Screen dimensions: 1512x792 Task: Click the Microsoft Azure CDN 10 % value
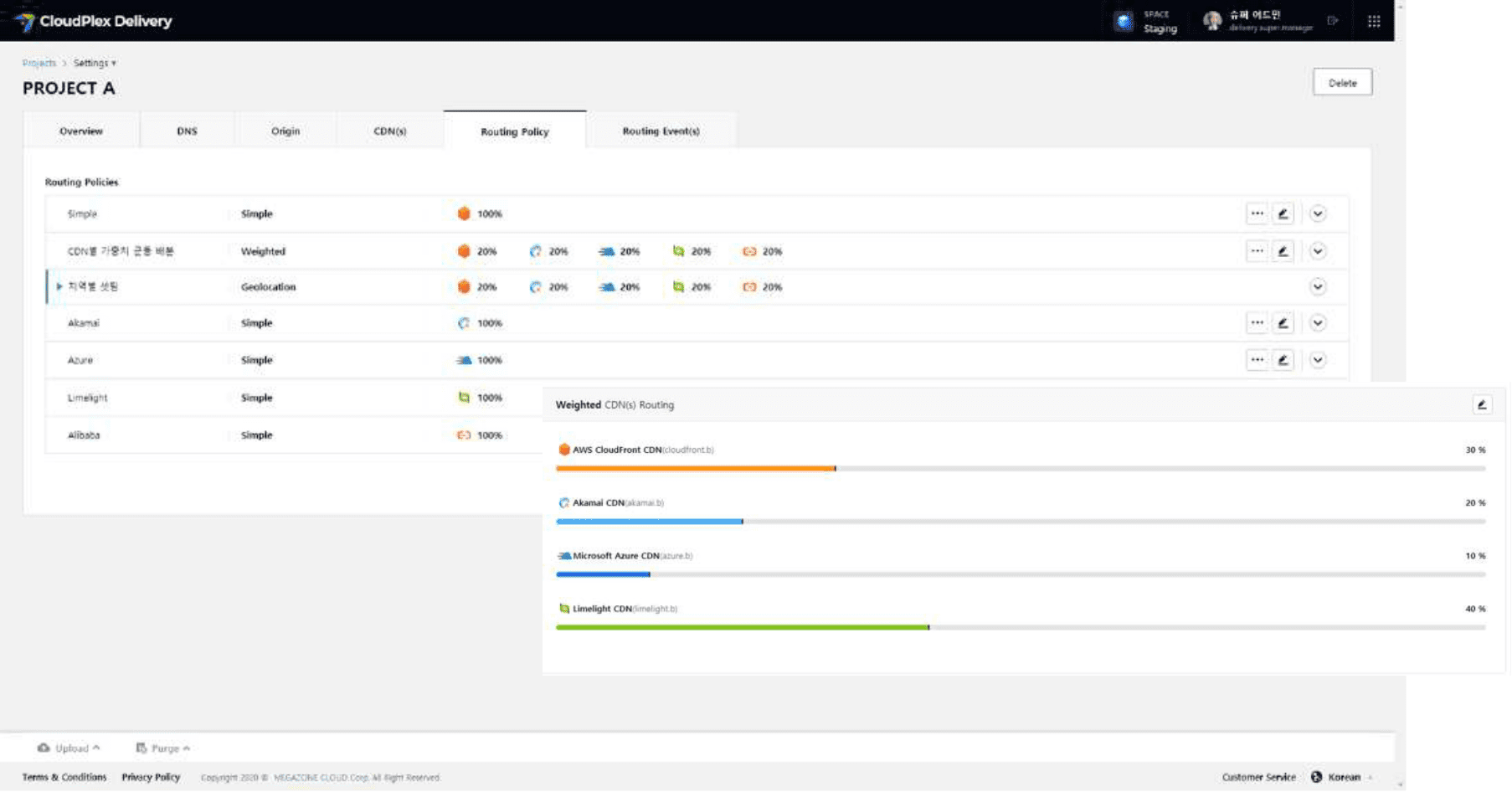click(1475, 556)
